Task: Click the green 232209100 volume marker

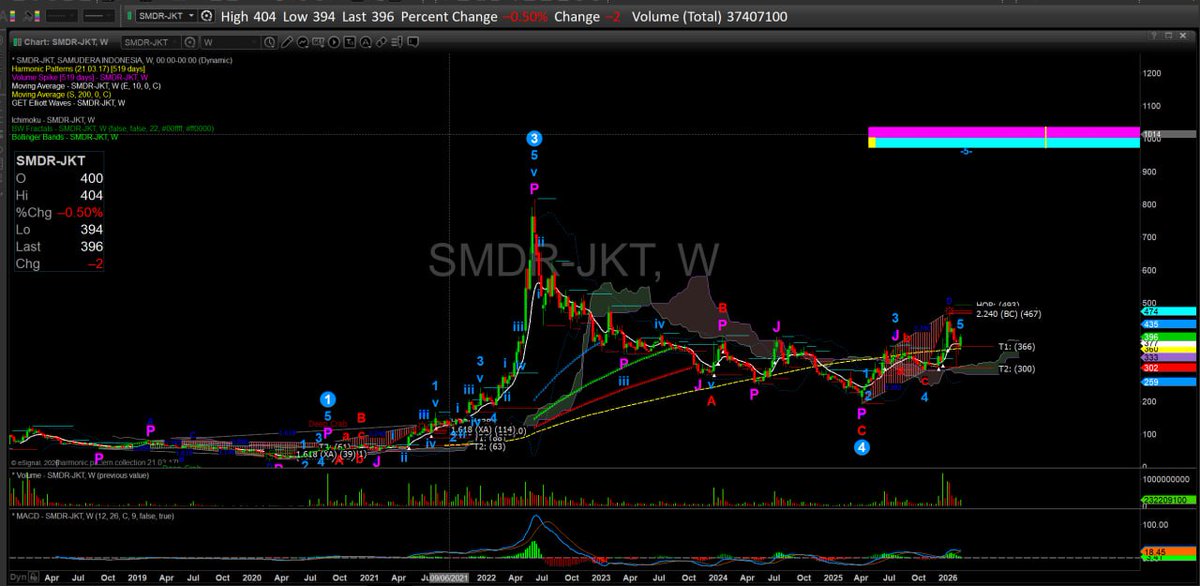Action: [x=1168, y=500]
